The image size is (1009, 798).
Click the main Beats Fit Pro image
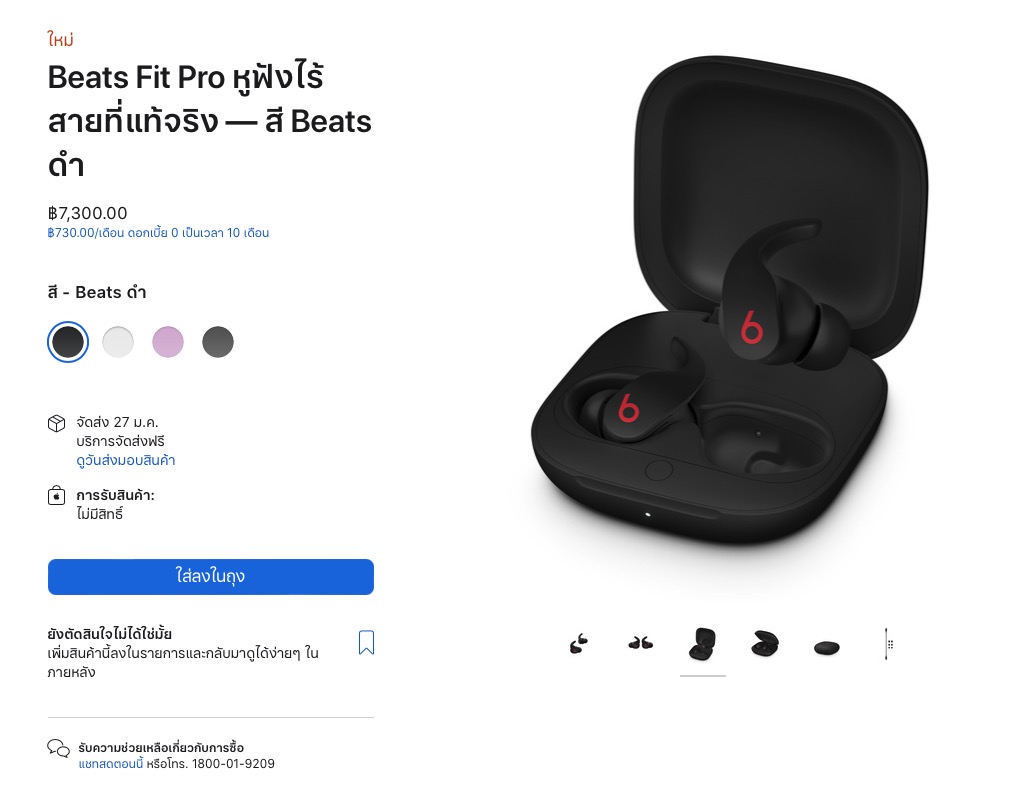729,300
